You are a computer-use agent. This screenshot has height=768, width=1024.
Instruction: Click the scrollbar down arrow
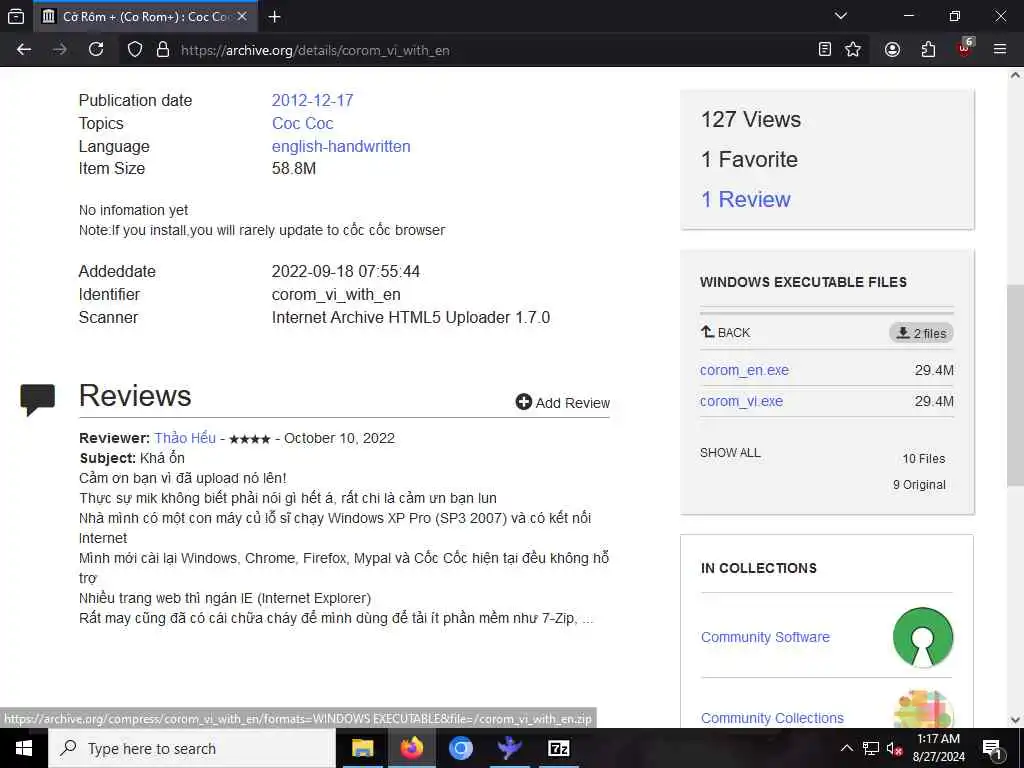pos(1014,720)
